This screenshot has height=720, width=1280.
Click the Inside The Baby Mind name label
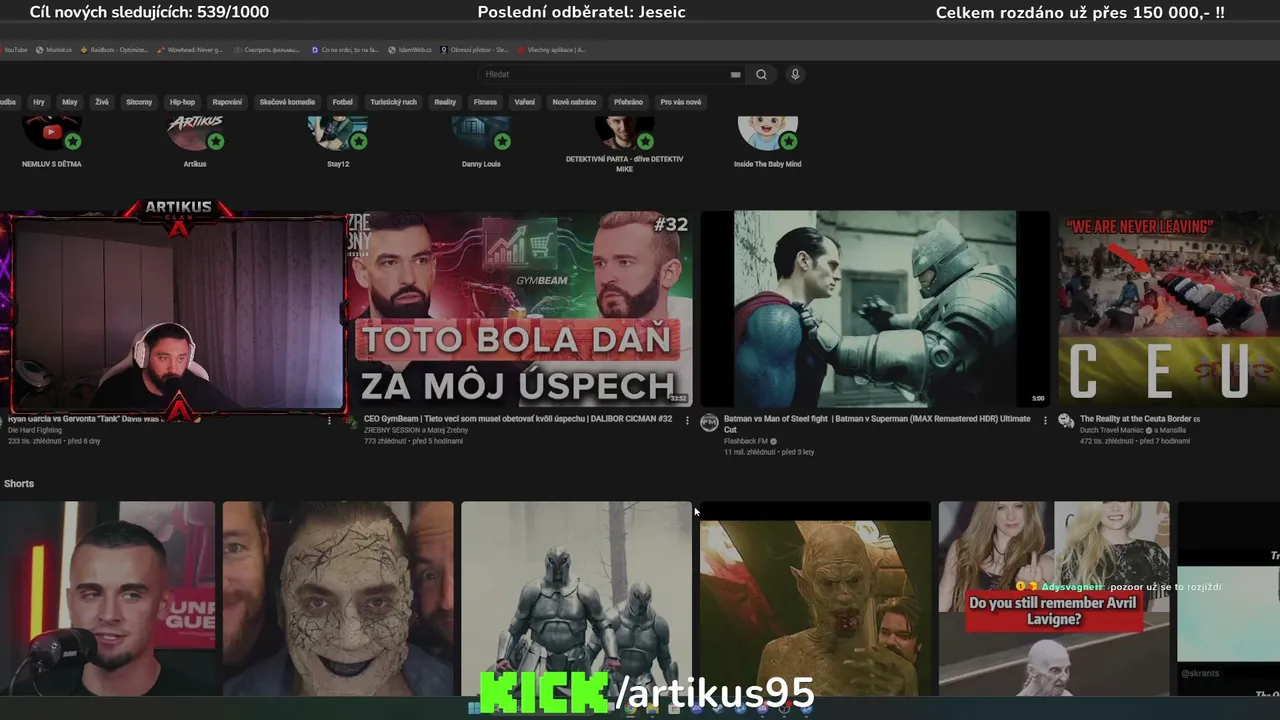768,164
